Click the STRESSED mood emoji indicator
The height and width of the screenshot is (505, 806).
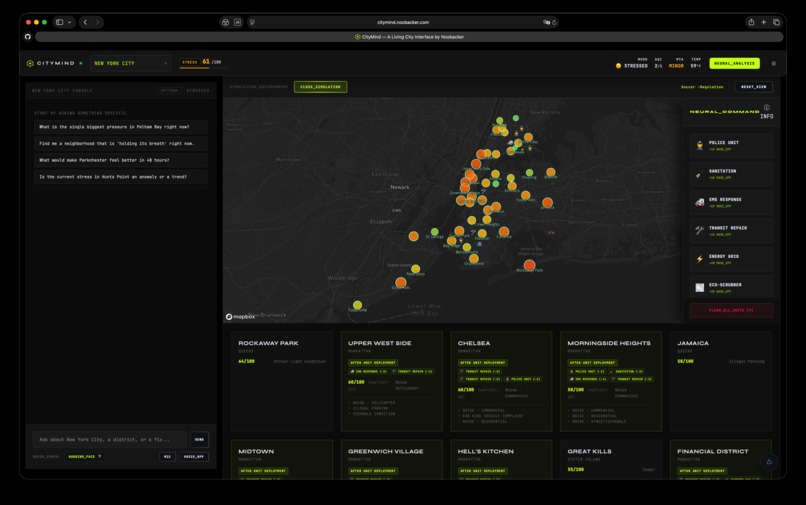coord(618,66)
